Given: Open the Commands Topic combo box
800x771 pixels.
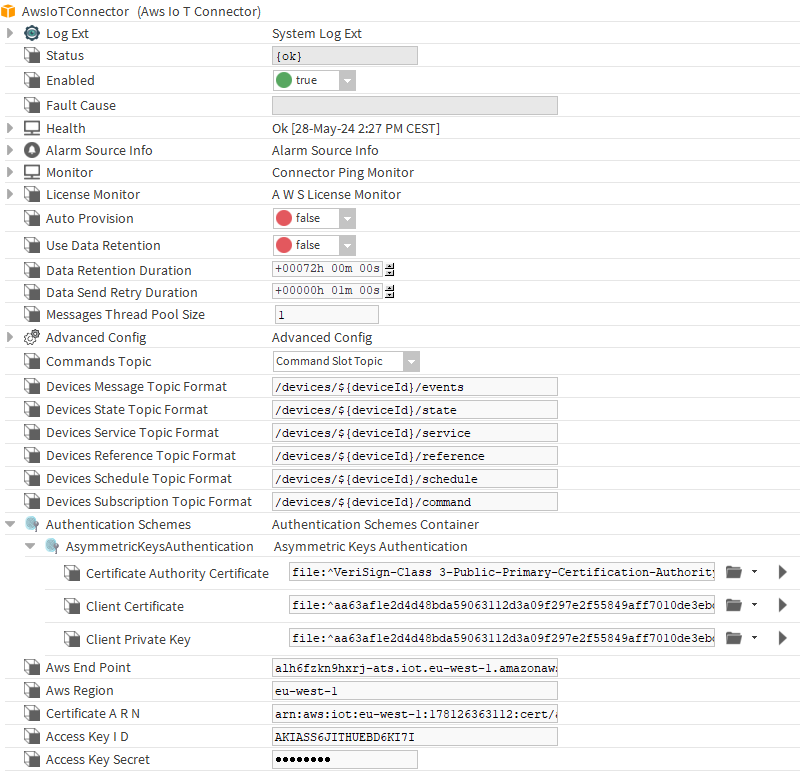Looking at the screenshot, I should (411, 361).
